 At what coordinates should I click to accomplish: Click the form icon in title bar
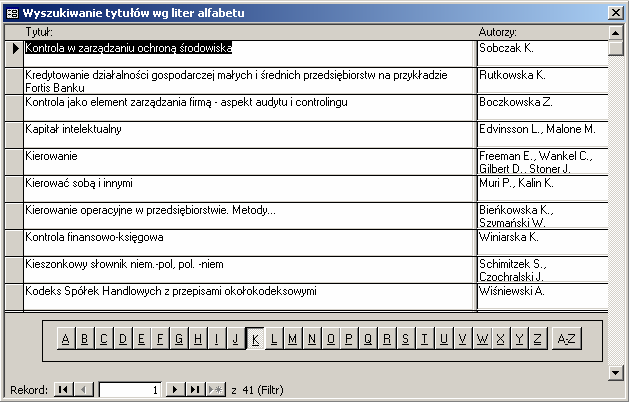click(x=12, y=13)
